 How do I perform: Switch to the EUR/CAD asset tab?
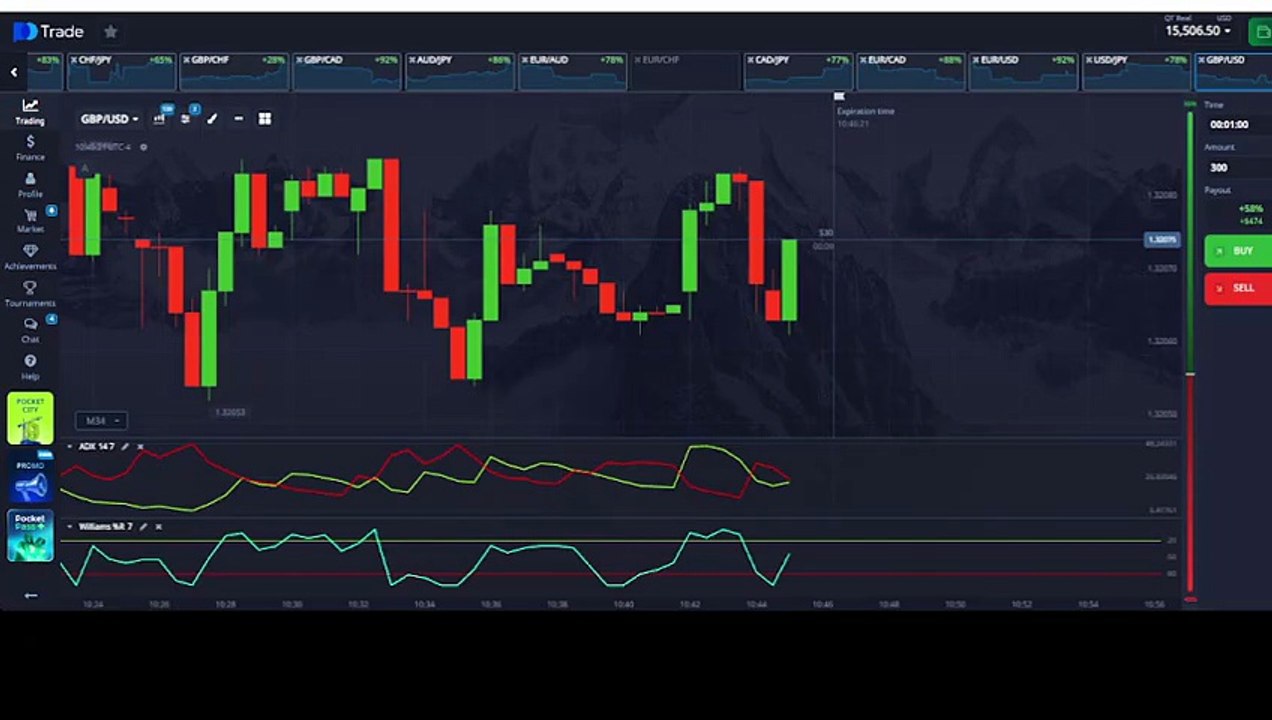[912, 71]
